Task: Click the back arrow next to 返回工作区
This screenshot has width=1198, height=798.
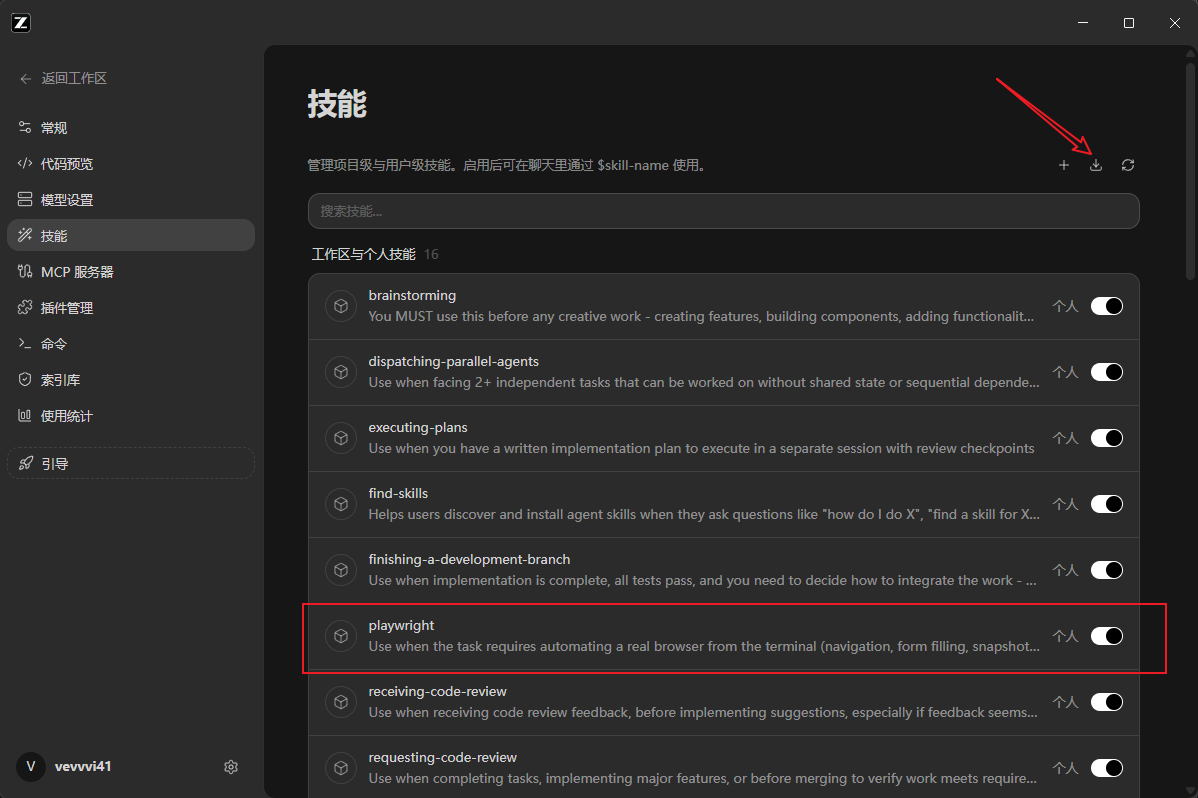Action: pos(26,79)
